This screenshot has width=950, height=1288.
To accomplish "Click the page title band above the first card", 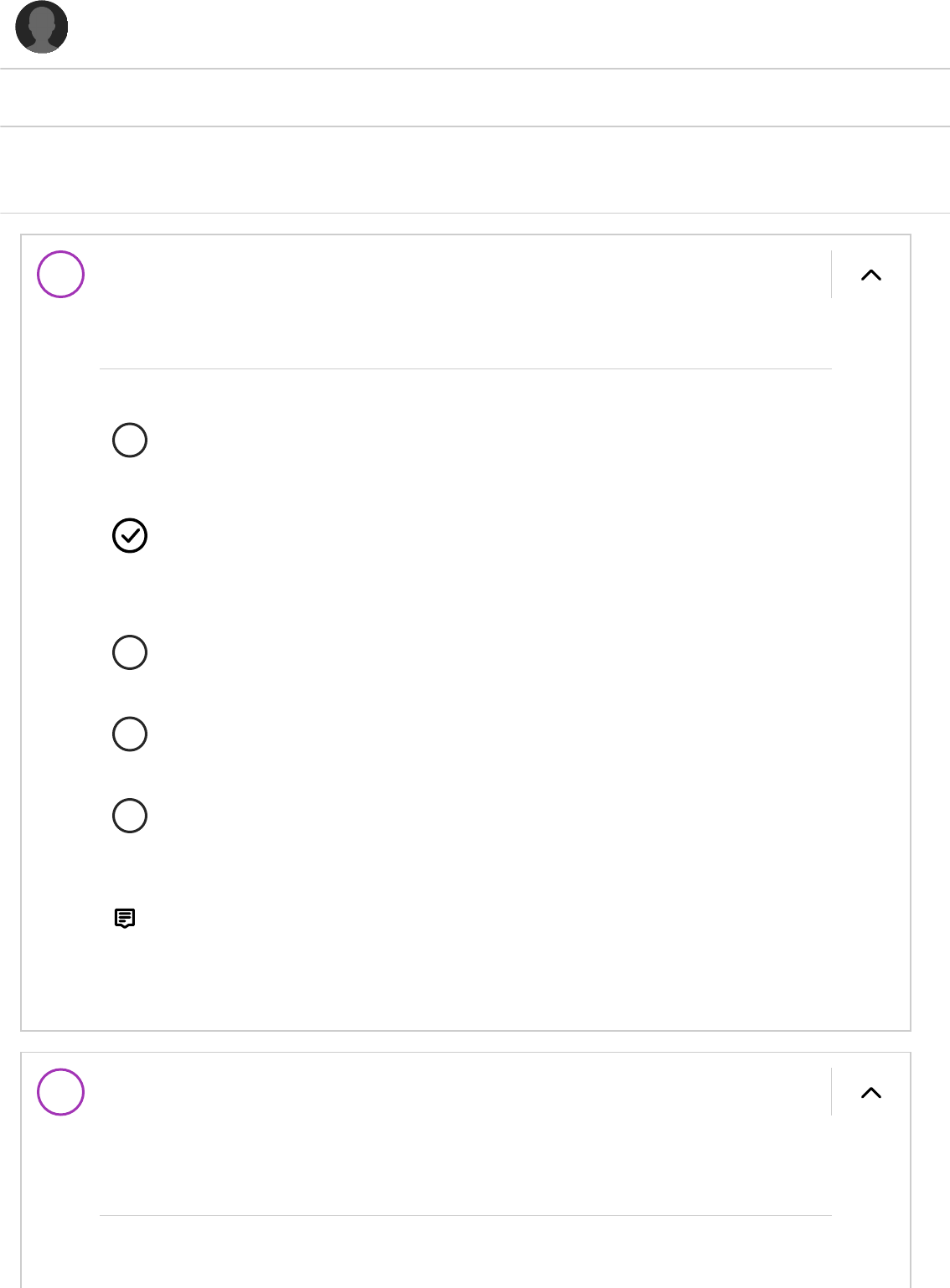I will point(475,170).
